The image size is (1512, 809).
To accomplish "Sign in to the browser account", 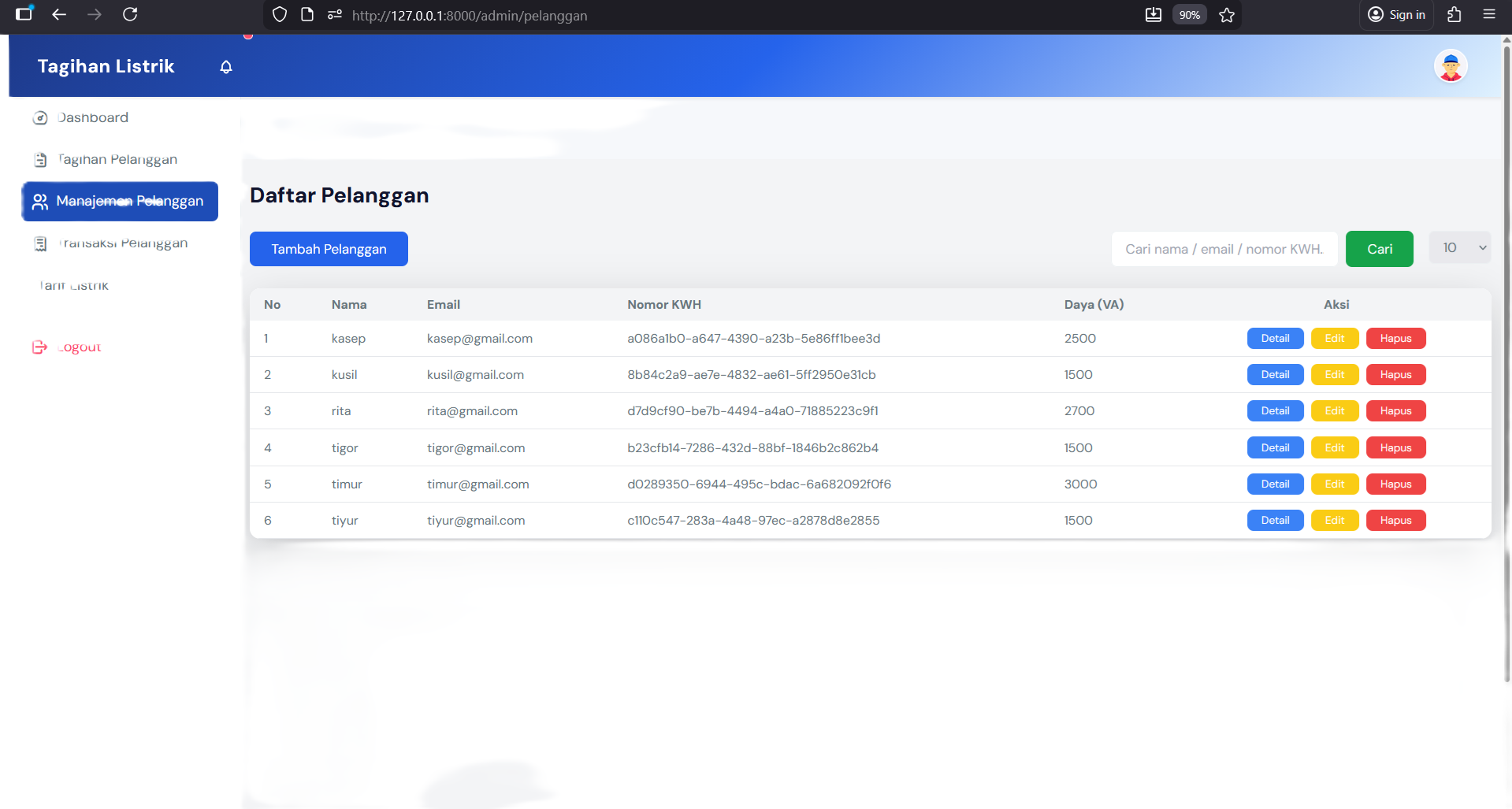I will pos(1396,15).
